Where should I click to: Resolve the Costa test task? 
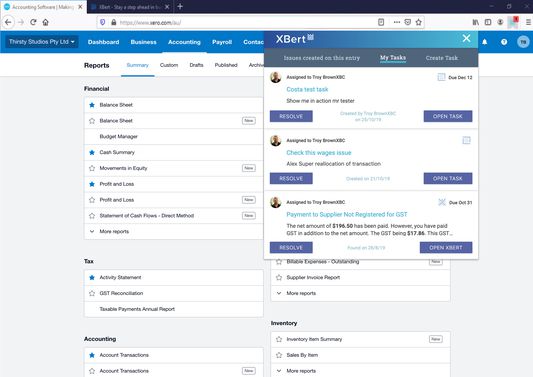(291, 116)
